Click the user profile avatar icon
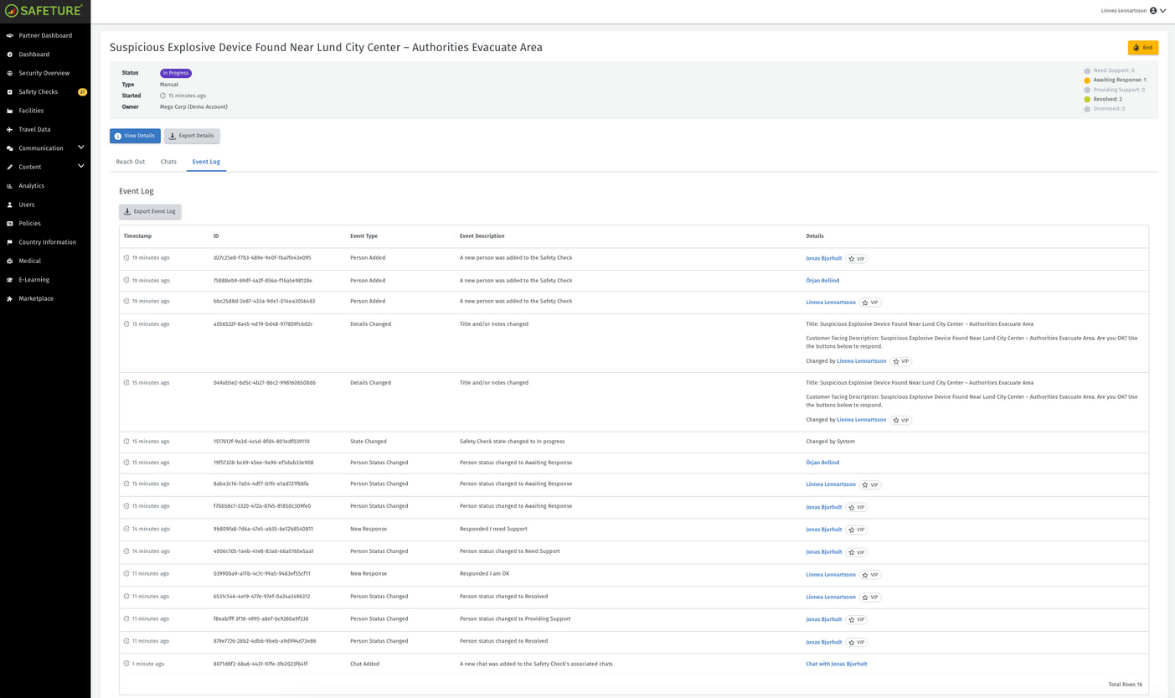This screenshot has height=698, width=1175. pos(1153,11)
